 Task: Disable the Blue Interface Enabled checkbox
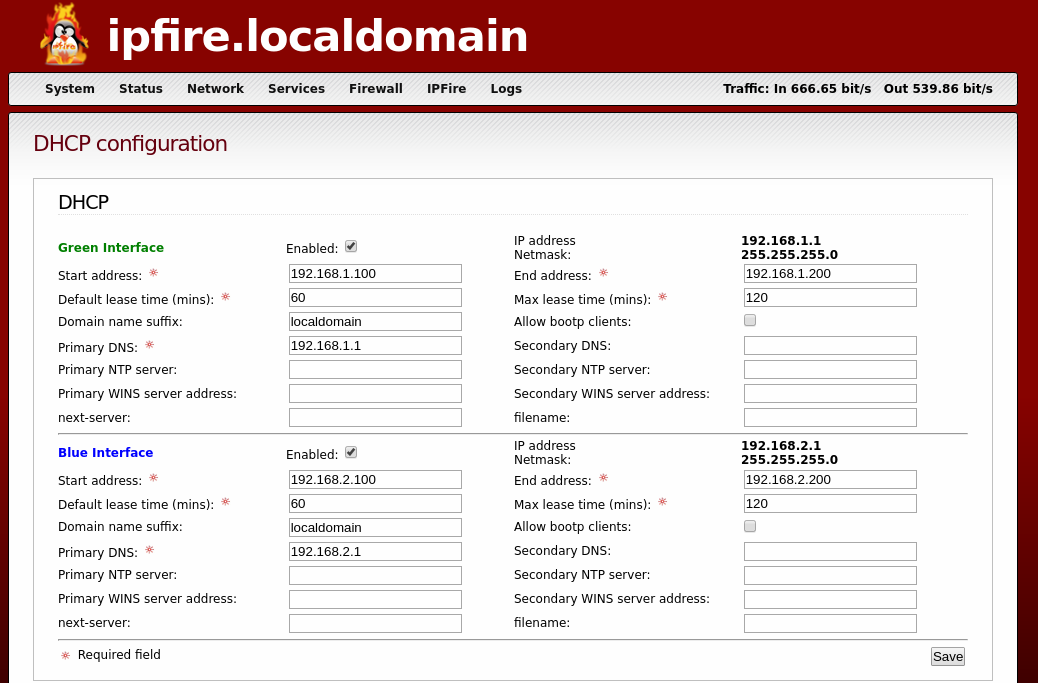[x=351, y=451]
